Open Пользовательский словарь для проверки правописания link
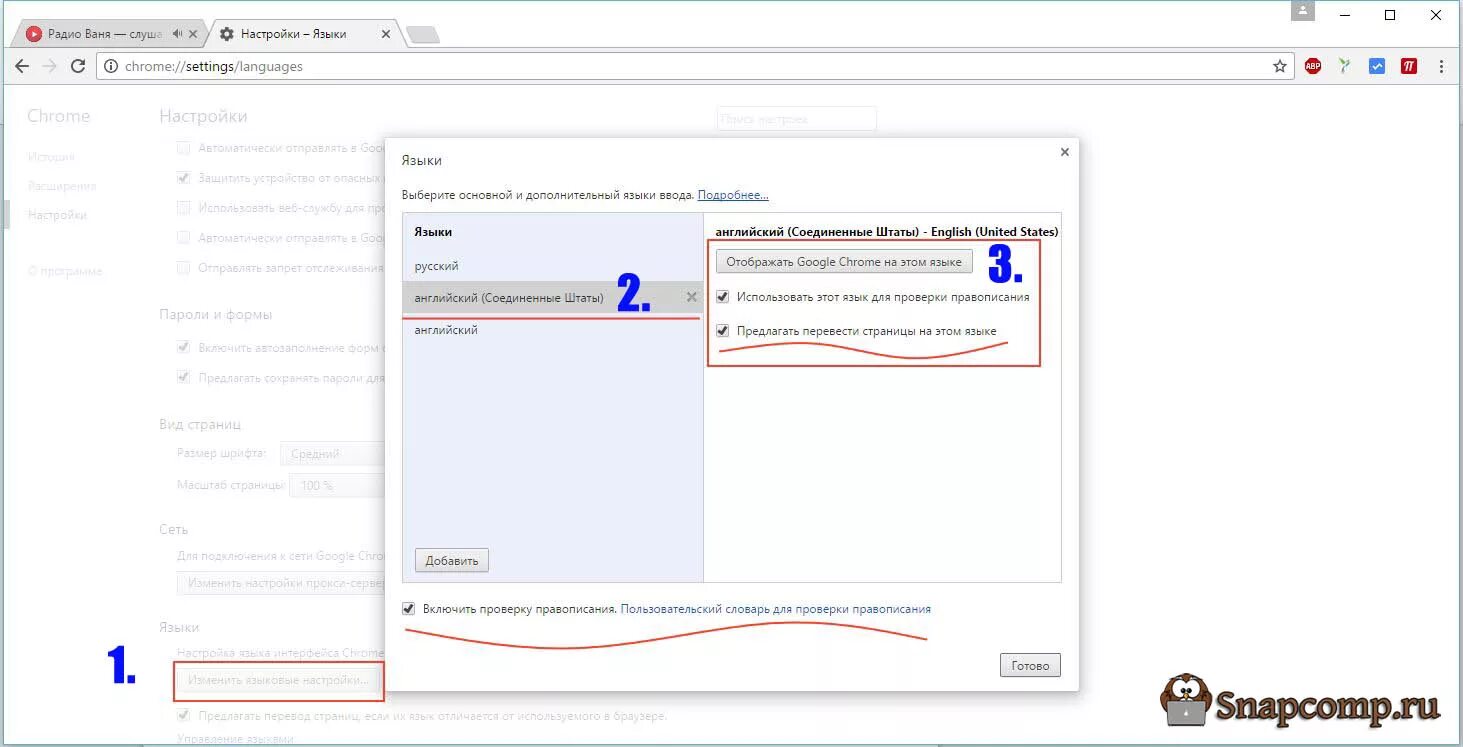1463x747 pixels. click(x=776, y=608)
